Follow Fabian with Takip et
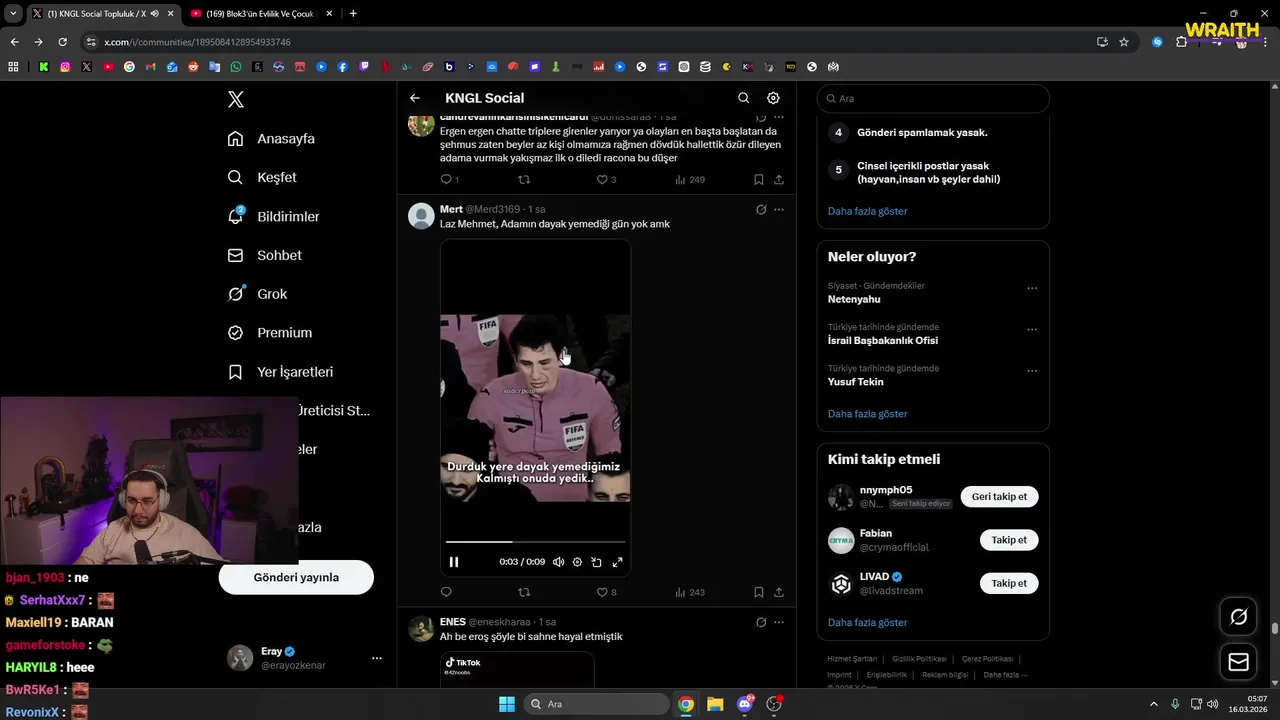1280x720 pixels. 1009,540
